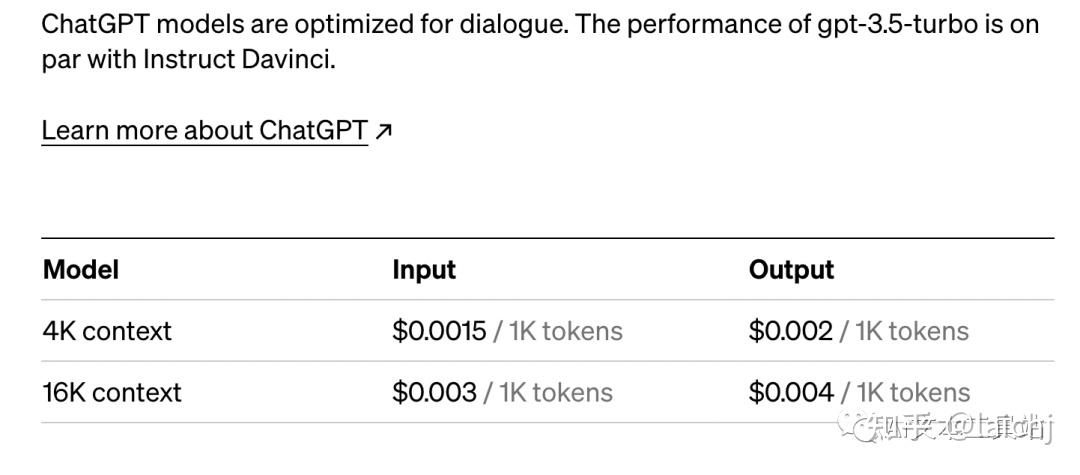Click the $0.004 output price
Screen dimensions: 1080x475
coord(791,392)
